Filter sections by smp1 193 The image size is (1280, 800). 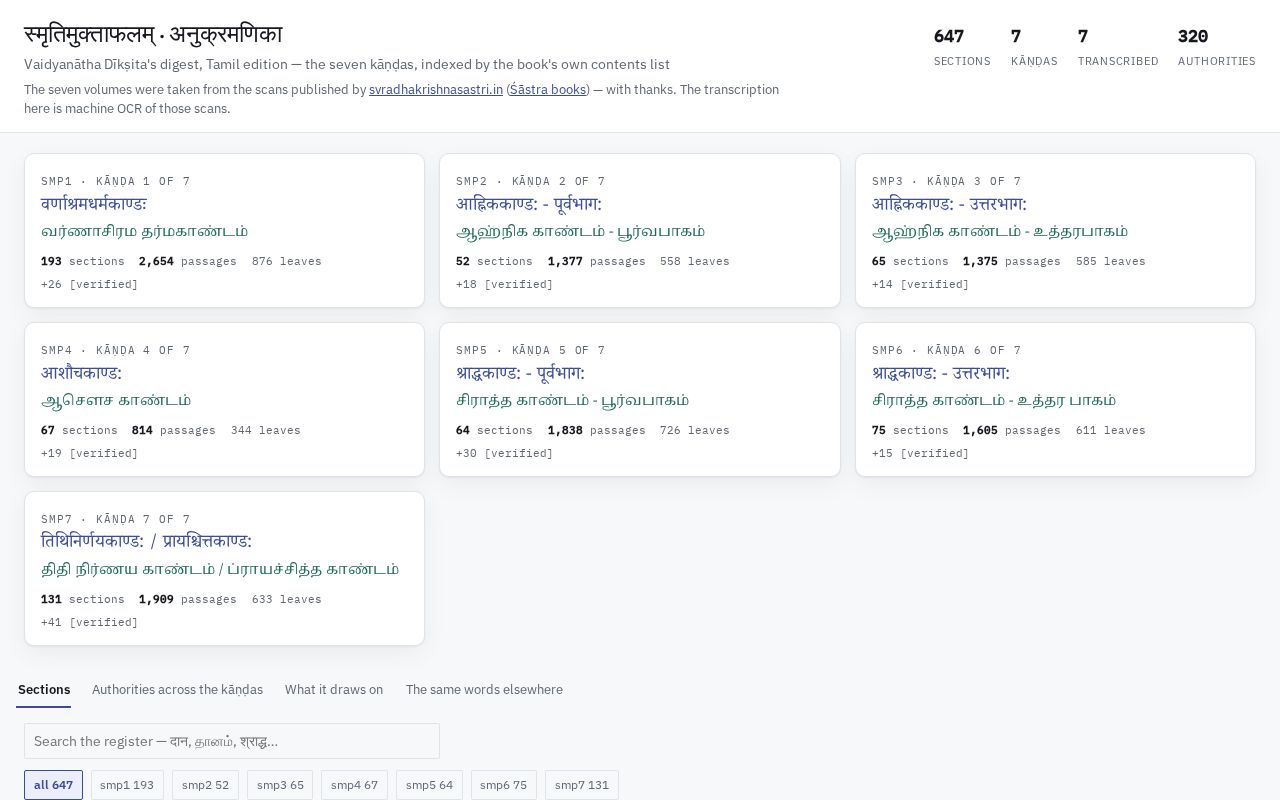click(x=127, y=785)
